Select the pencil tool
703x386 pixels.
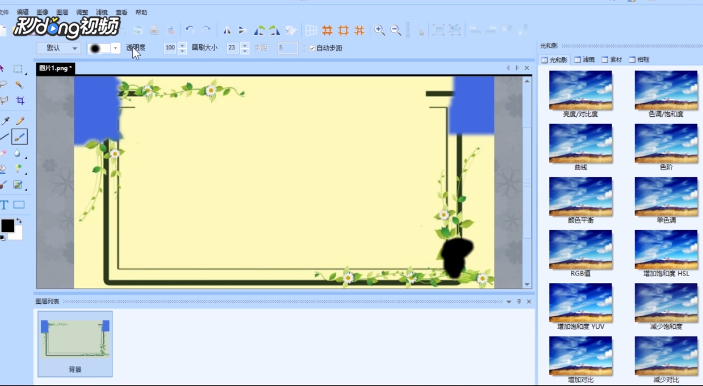(x=20, y=121)
